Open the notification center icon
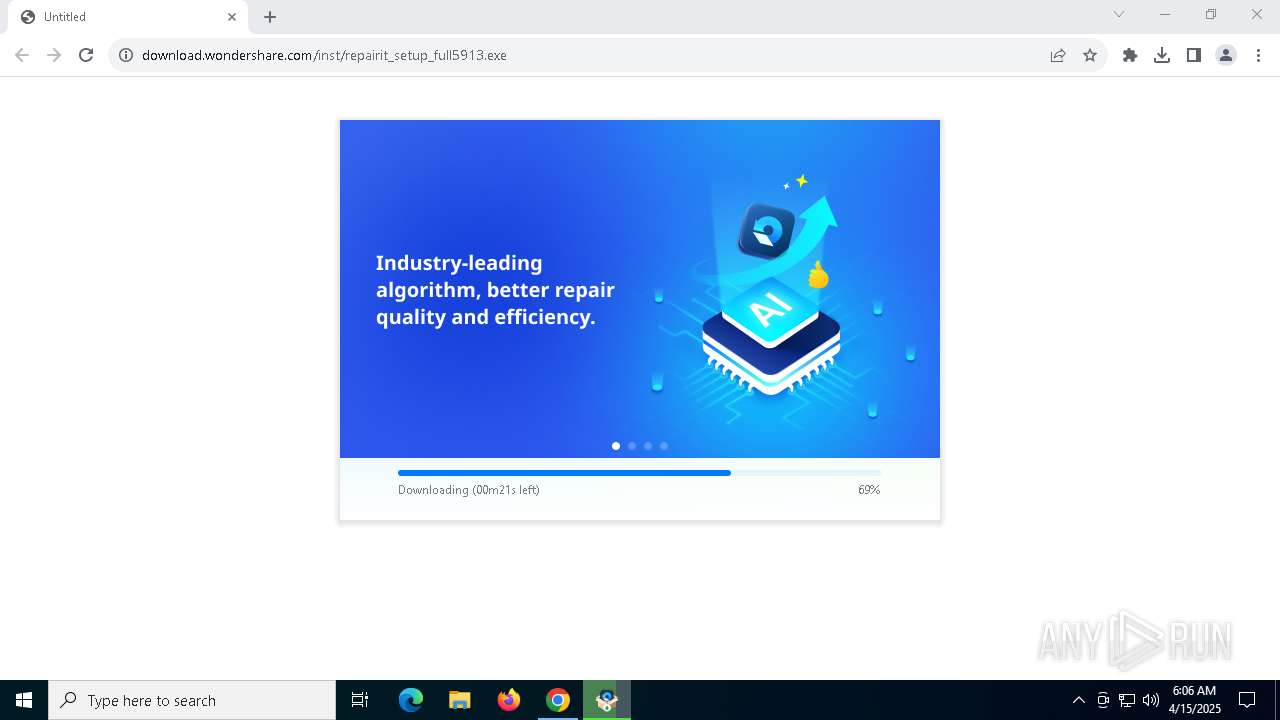The height and width of the screenshot is (720, 1280). coord(1247,700)
